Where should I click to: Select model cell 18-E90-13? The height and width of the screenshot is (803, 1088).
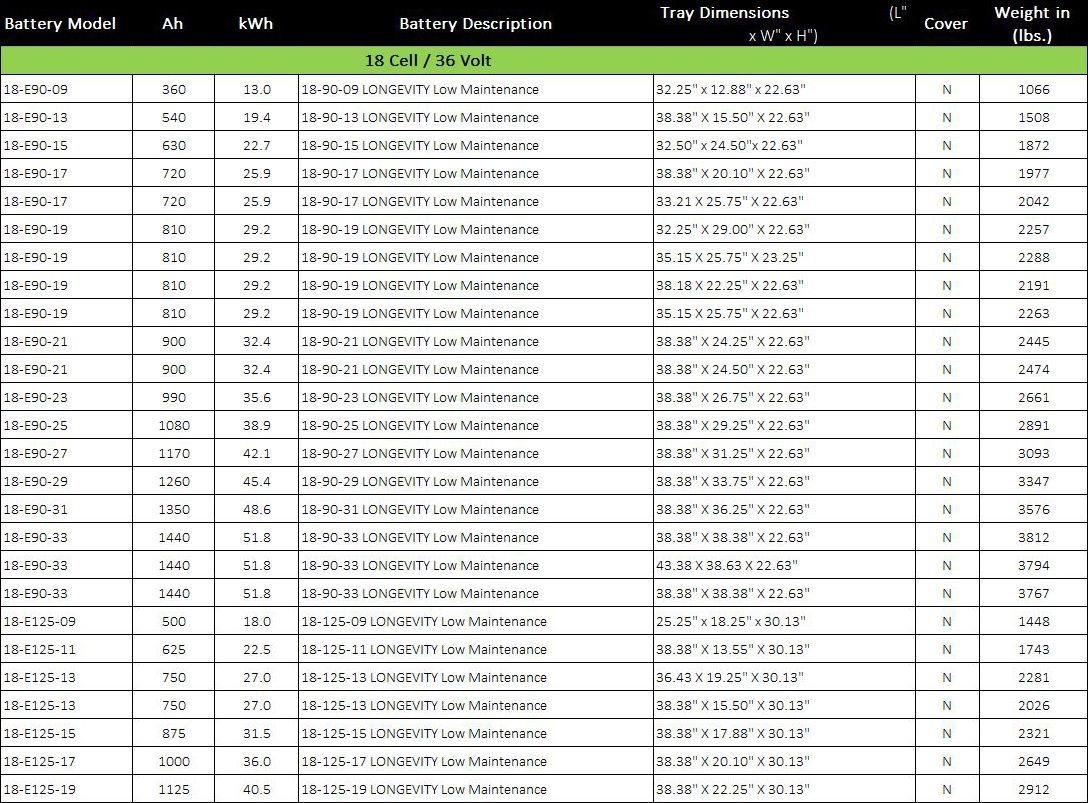click(x=35, y=117)
